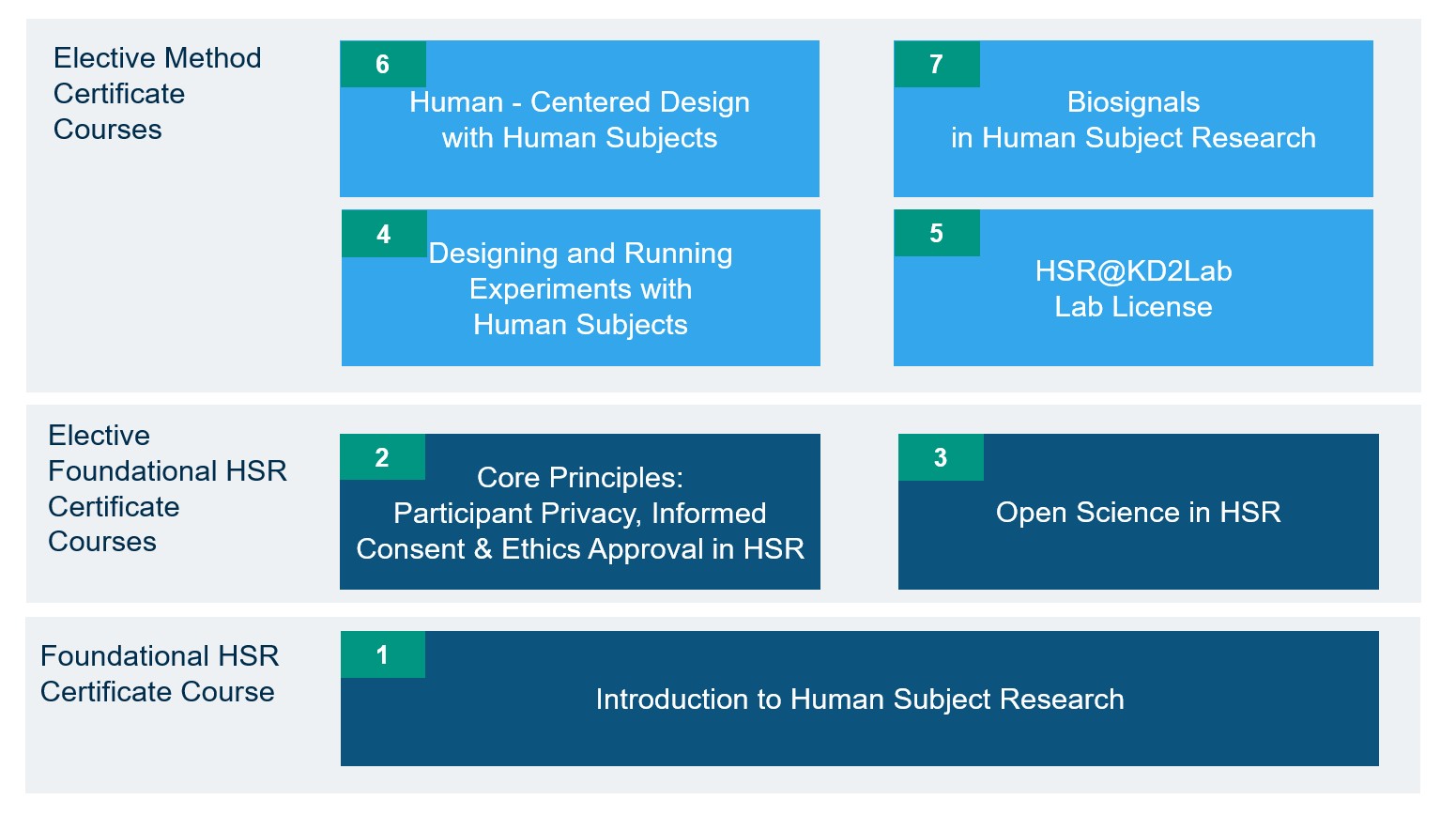Open Introduction to Human Subject Research course
Screen dimensions: 1456x815
(859, 700)
